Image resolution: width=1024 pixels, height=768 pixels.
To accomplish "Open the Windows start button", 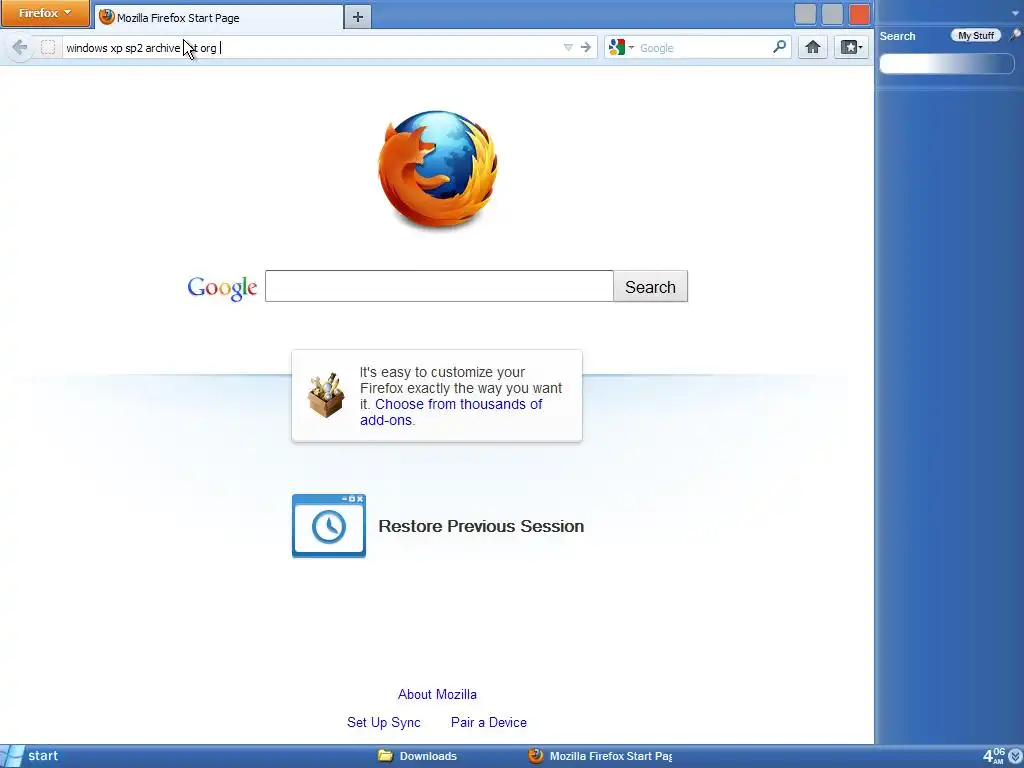I will tap(31, 756).
